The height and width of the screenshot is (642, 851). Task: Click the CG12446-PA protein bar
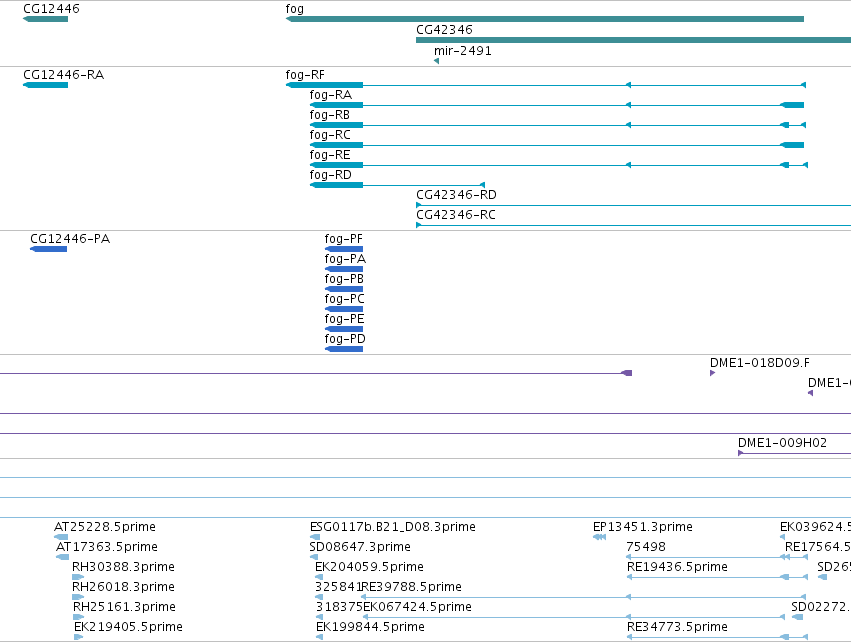click(48, 249)
